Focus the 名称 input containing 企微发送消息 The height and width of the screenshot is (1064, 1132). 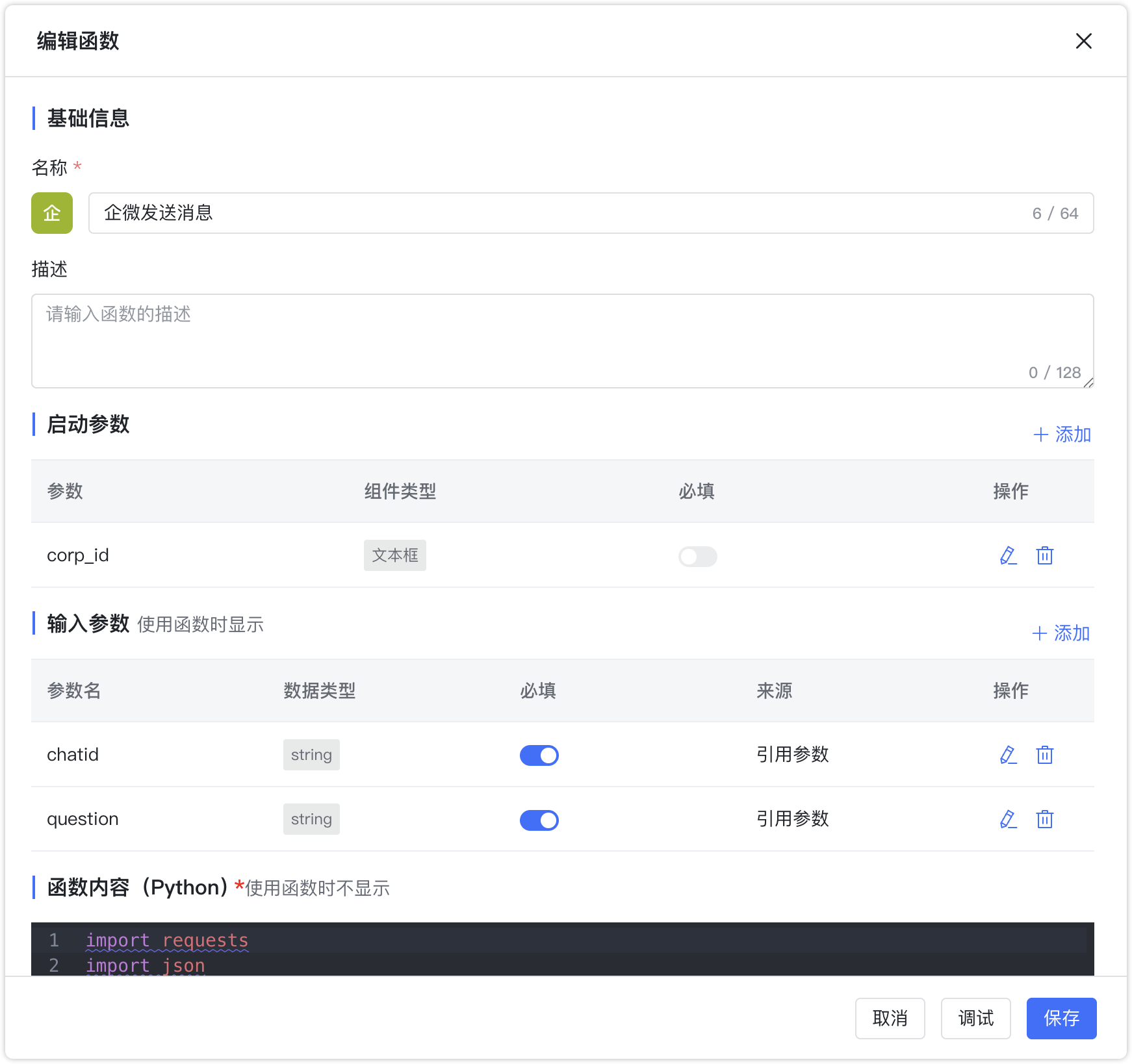point(591,213)
